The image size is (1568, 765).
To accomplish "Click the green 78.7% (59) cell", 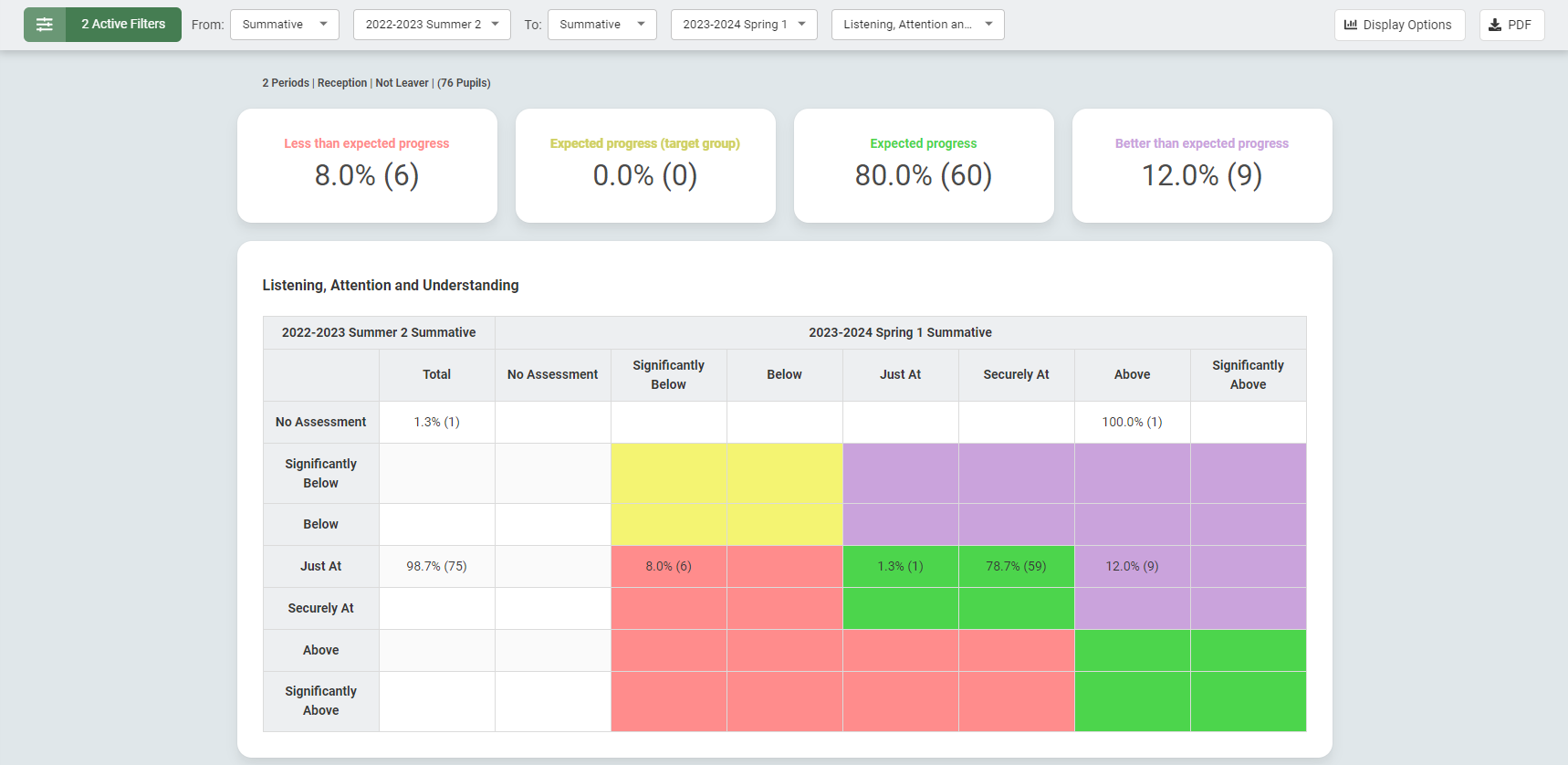I will tap(1016, 566).
